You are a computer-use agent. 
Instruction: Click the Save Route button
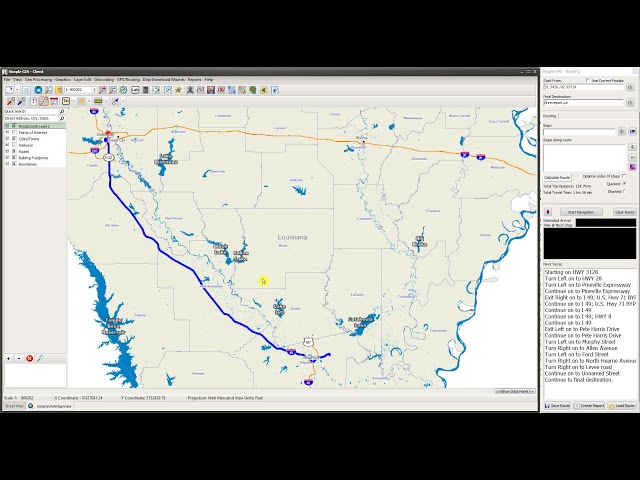[557, 406]
